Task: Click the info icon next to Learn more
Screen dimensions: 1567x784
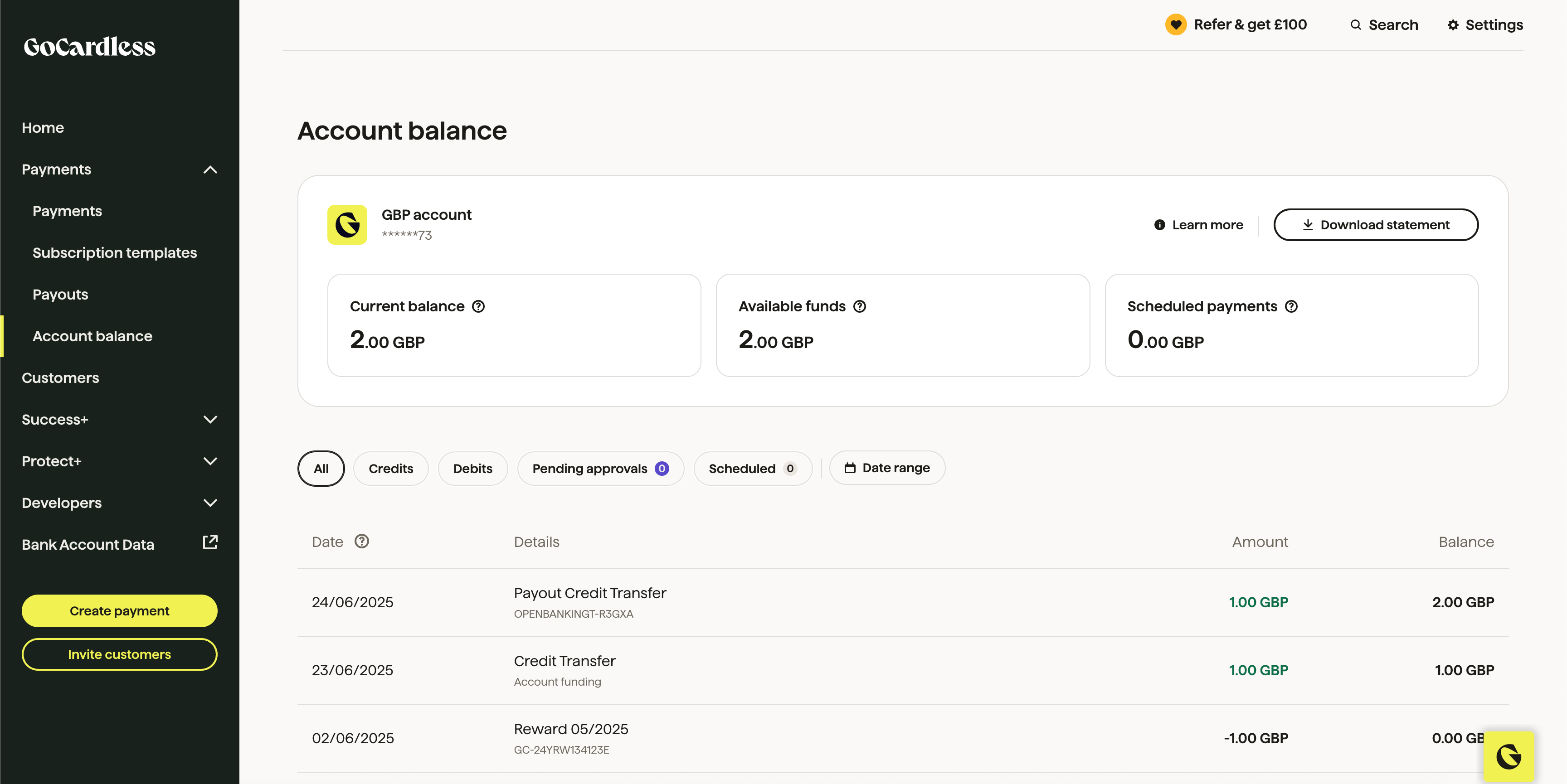Action: pos(1159,225)
